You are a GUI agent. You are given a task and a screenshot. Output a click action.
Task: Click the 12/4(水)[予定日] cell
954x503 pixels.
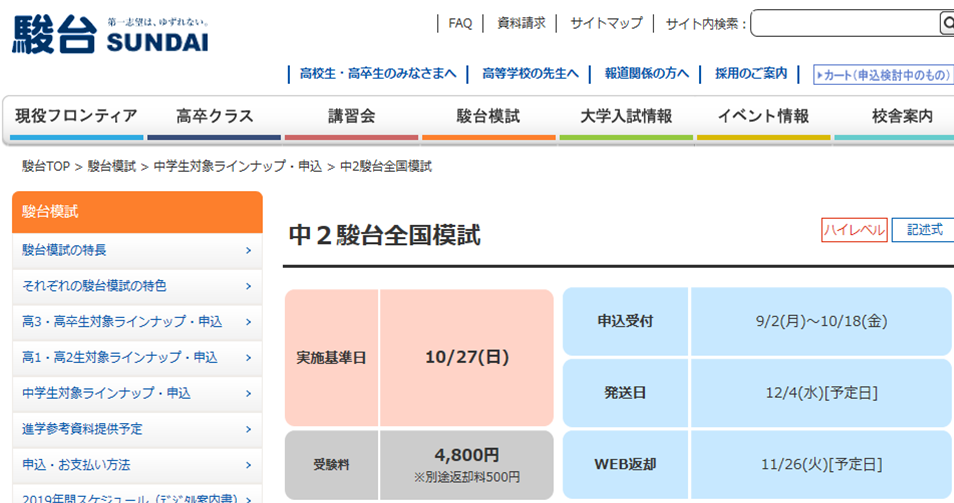pos(821,393)
